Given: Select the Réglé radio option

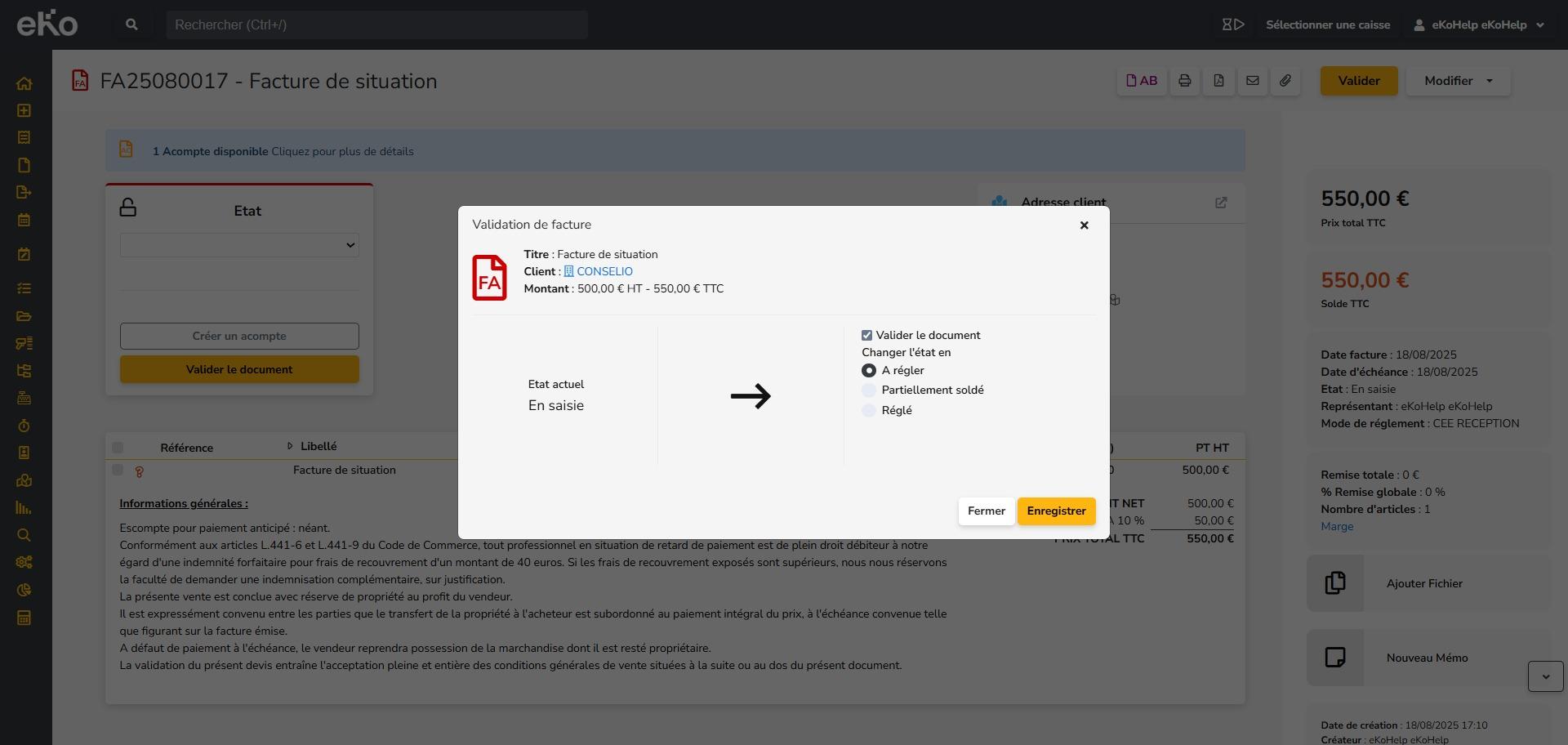Looking at the screenshot, I should 869,411.
